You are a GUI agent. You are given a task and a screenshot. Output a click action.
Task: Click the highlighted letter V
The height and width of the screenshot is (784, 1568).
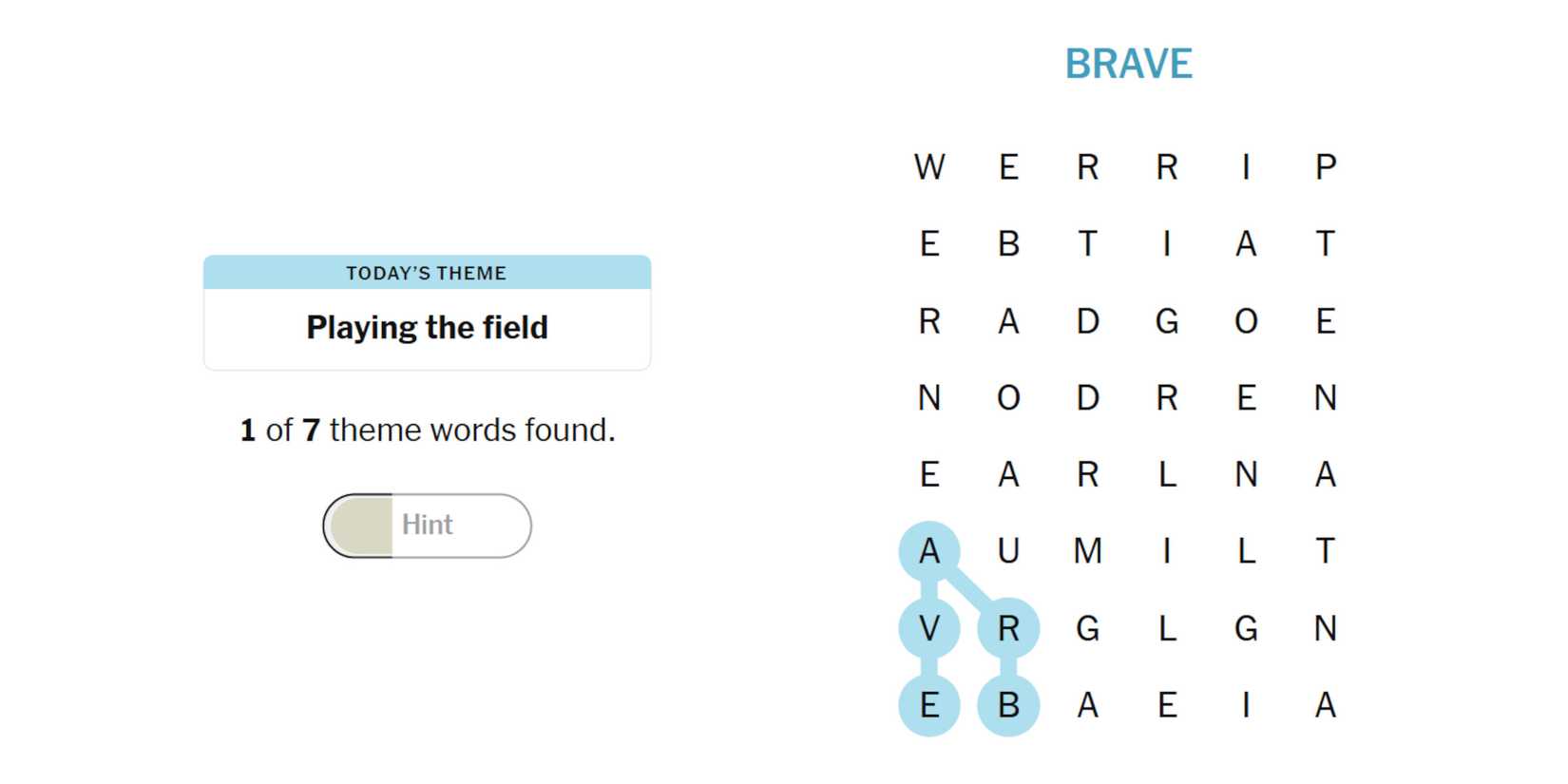(x=929, y=628)
